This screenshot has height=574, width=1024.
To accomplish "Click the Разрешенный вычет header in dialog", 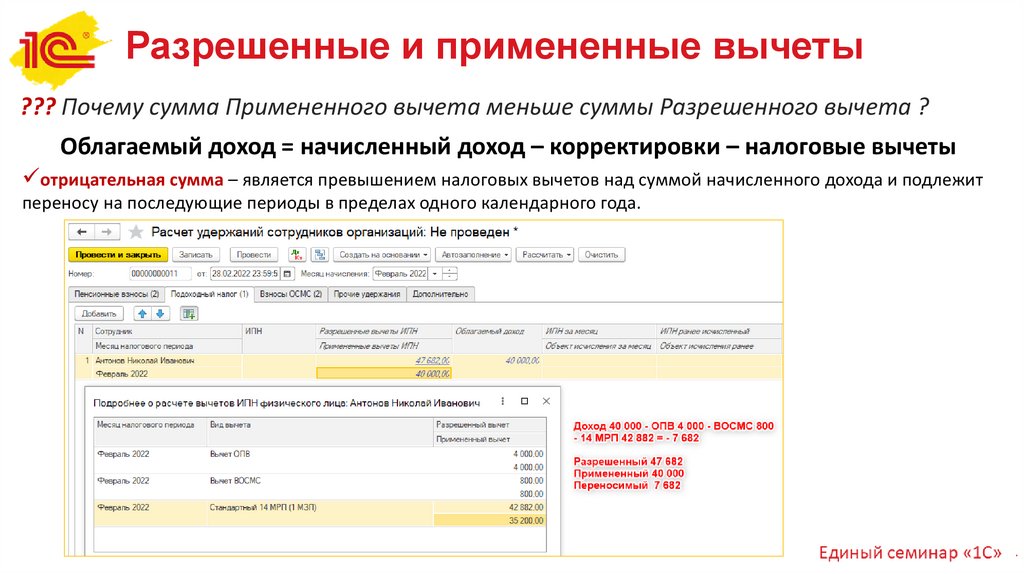I will [x=490, y=424].
